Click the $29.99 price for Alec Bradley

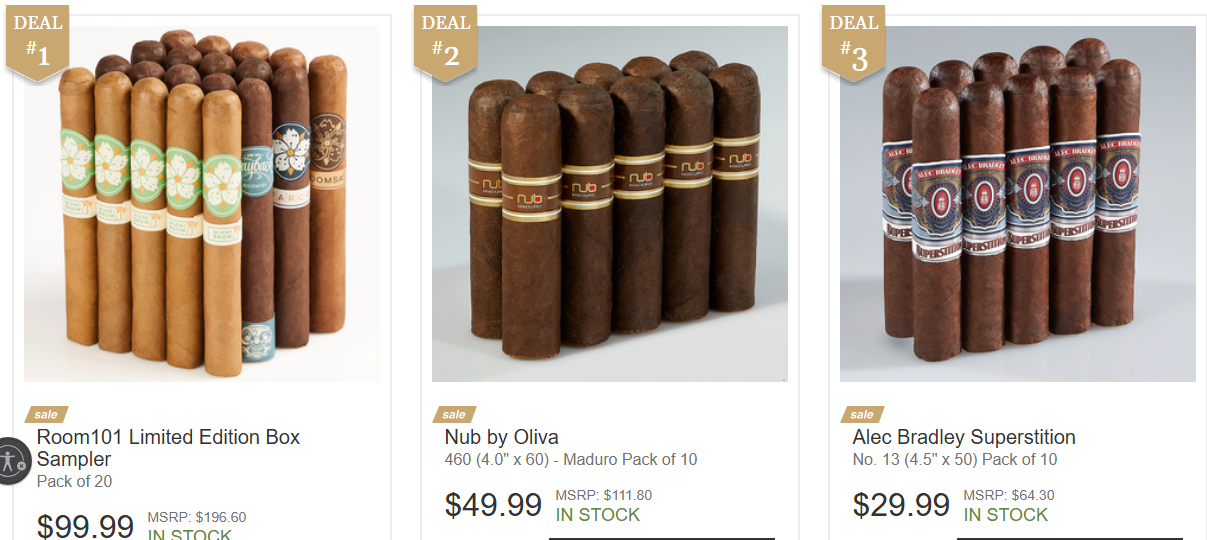(901, 505)
